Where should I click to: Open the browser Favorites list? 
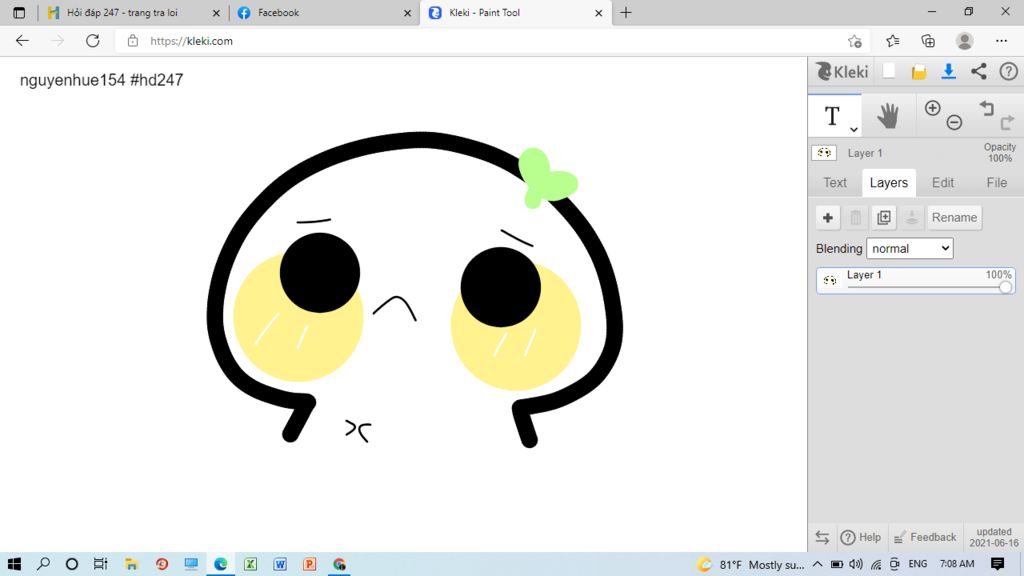tap(893, 40)
